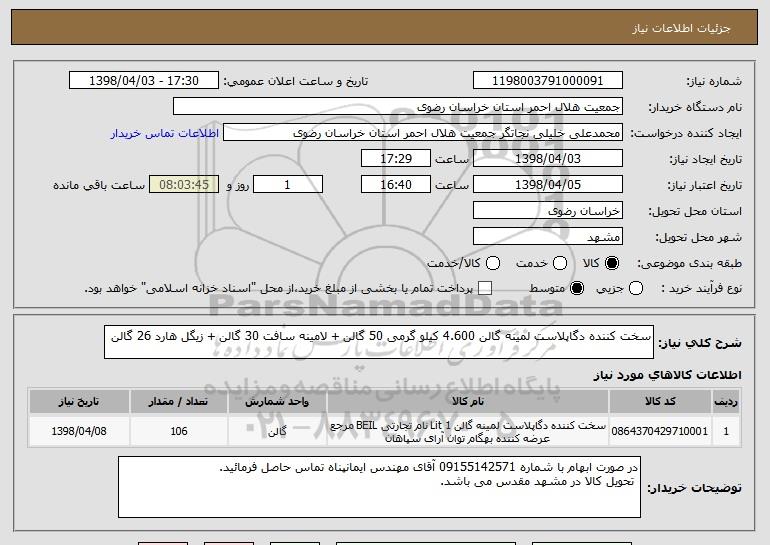This screenshot has height=545, width=770.
Task: Click the item name cell mentioning BEIL
Action: [x=468, y=431]
